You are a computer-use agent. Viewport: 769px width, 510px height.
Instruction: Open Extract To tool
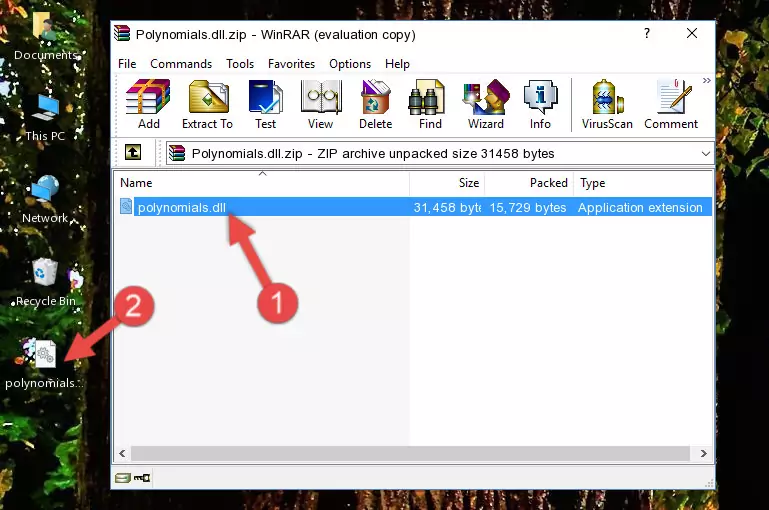pyautogui.click(x=207, y=104)
